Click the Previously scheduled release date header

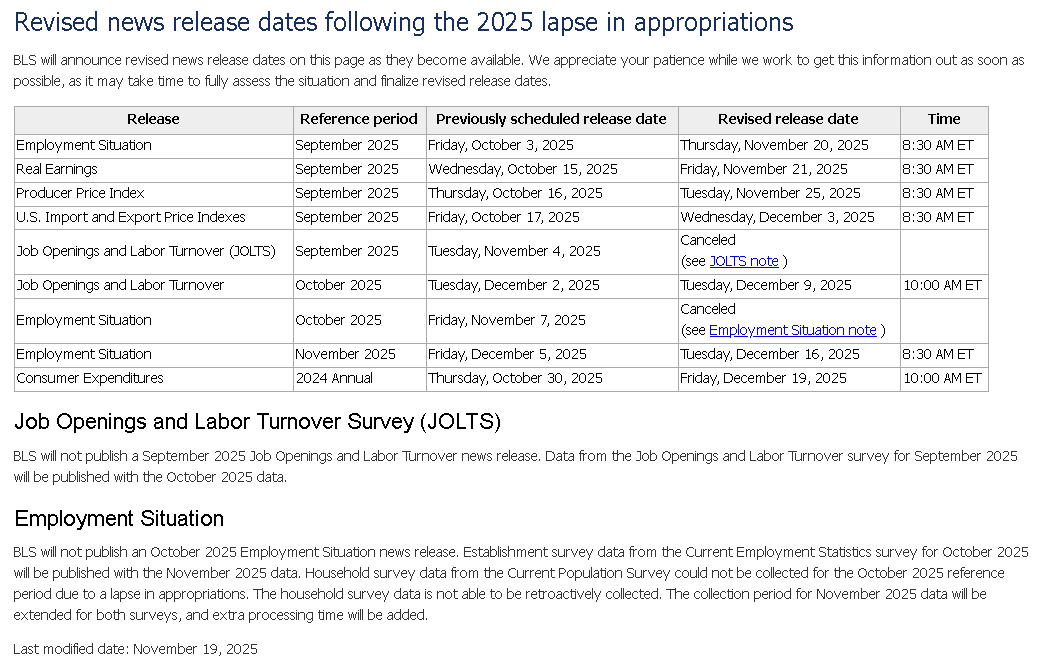coord(551,119)
